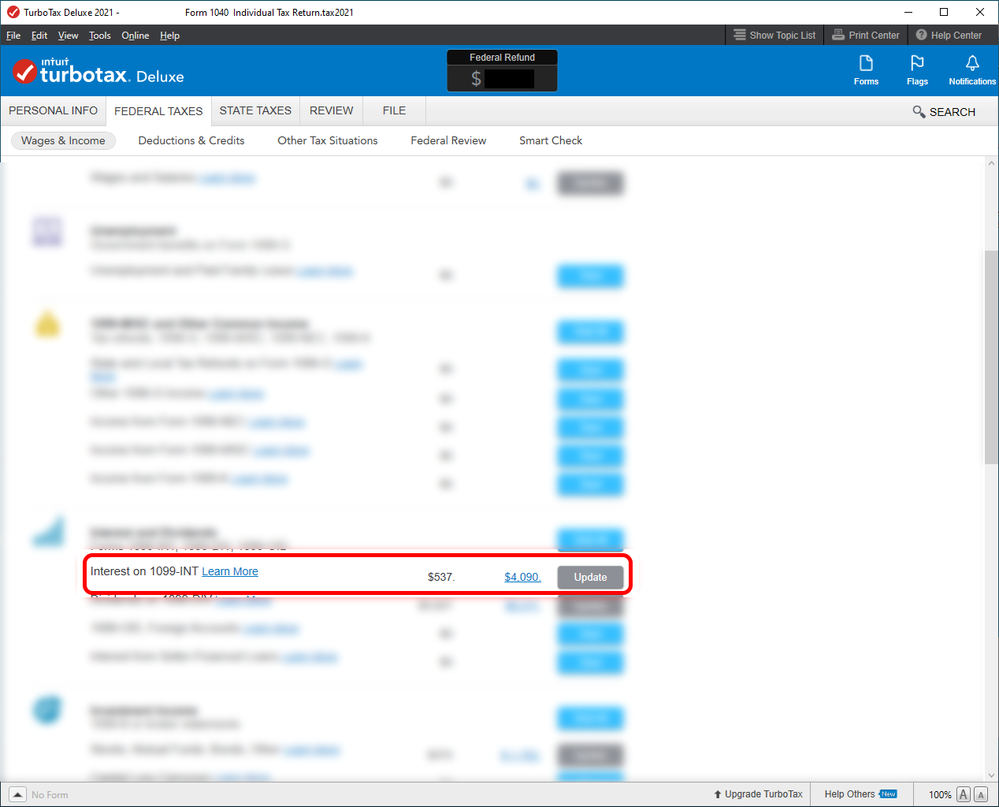Image resolution: width=999 pixels, height=807 pixels.
Task: Open the File menu
Action: coord(13,36)
